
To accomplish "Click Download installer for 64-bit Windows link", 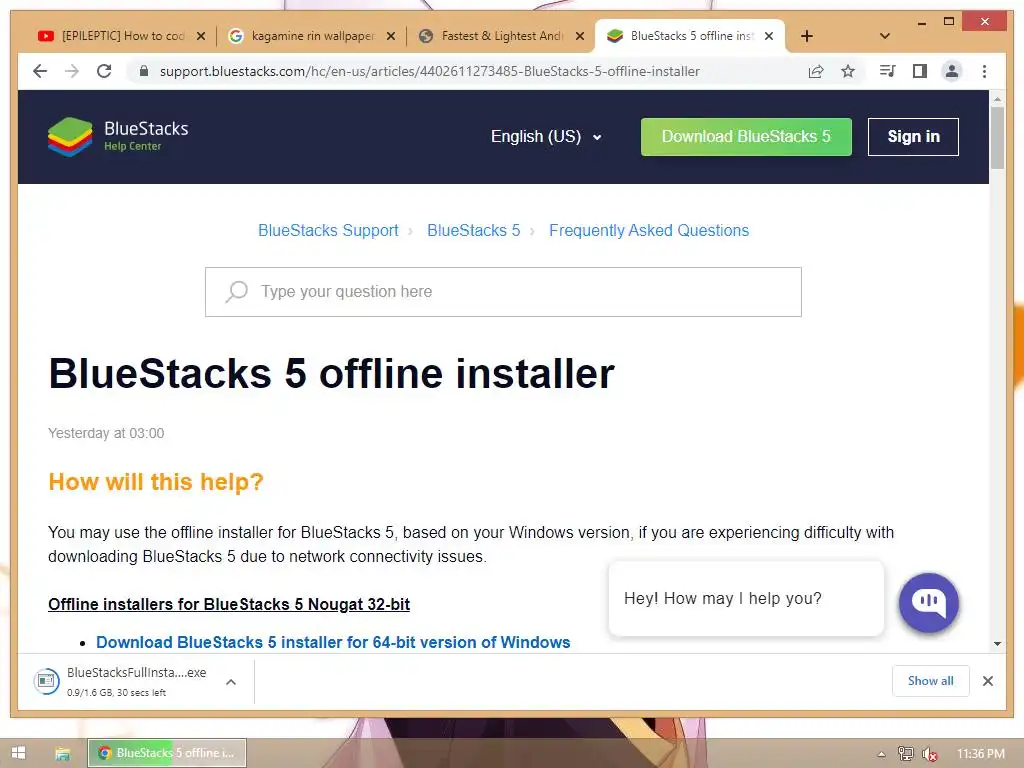I will pyautogui.click(x=333, y=642).
